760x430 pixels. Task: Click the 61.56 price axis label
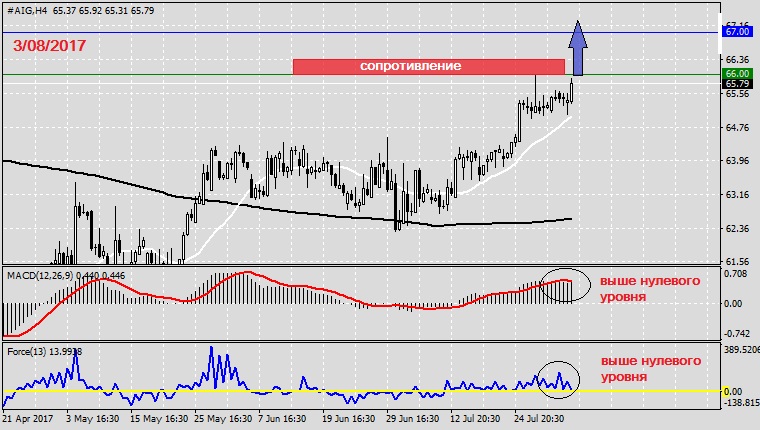(x=737, y=261)
